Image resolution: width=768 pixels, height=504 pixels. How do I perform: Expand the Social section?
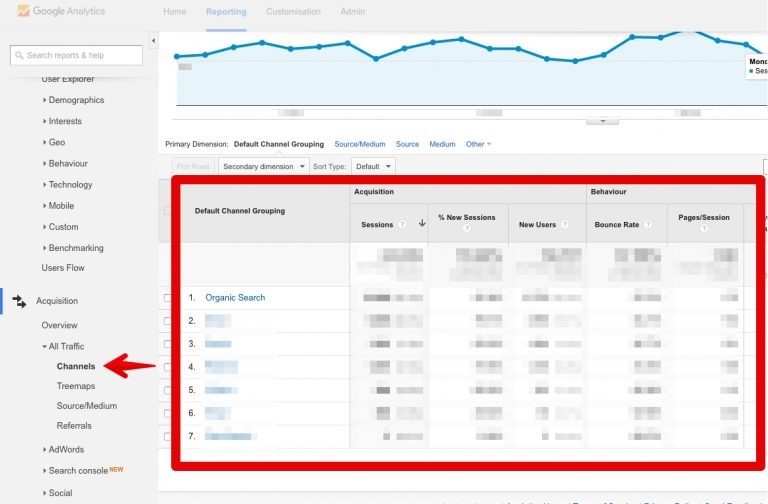(x=57, y=493)
